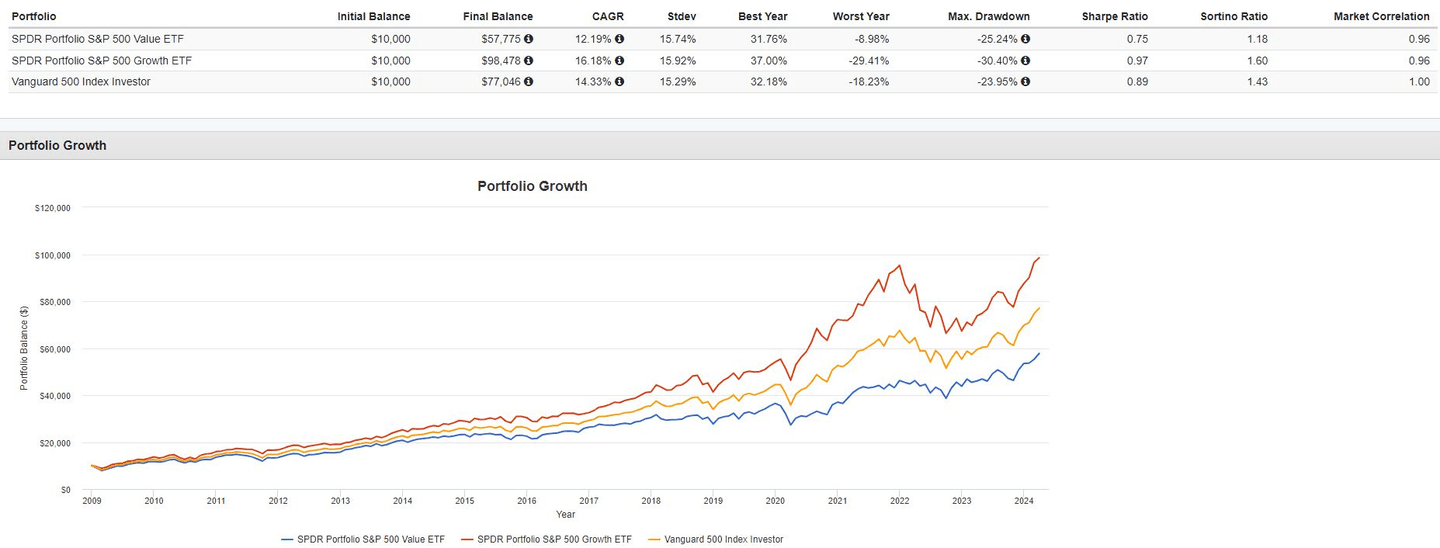
Task: Click the Portfolio Growth section header
Action: click(57, 146)
